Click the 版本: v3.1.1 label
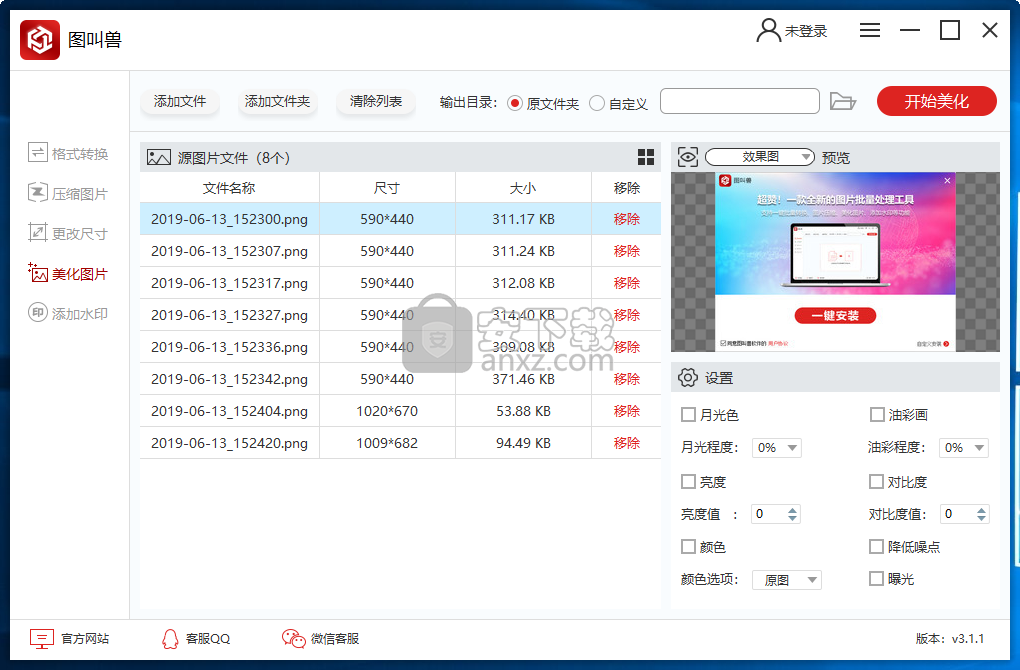The width and height of the screenshot is (1020, 670). (950, 639)
